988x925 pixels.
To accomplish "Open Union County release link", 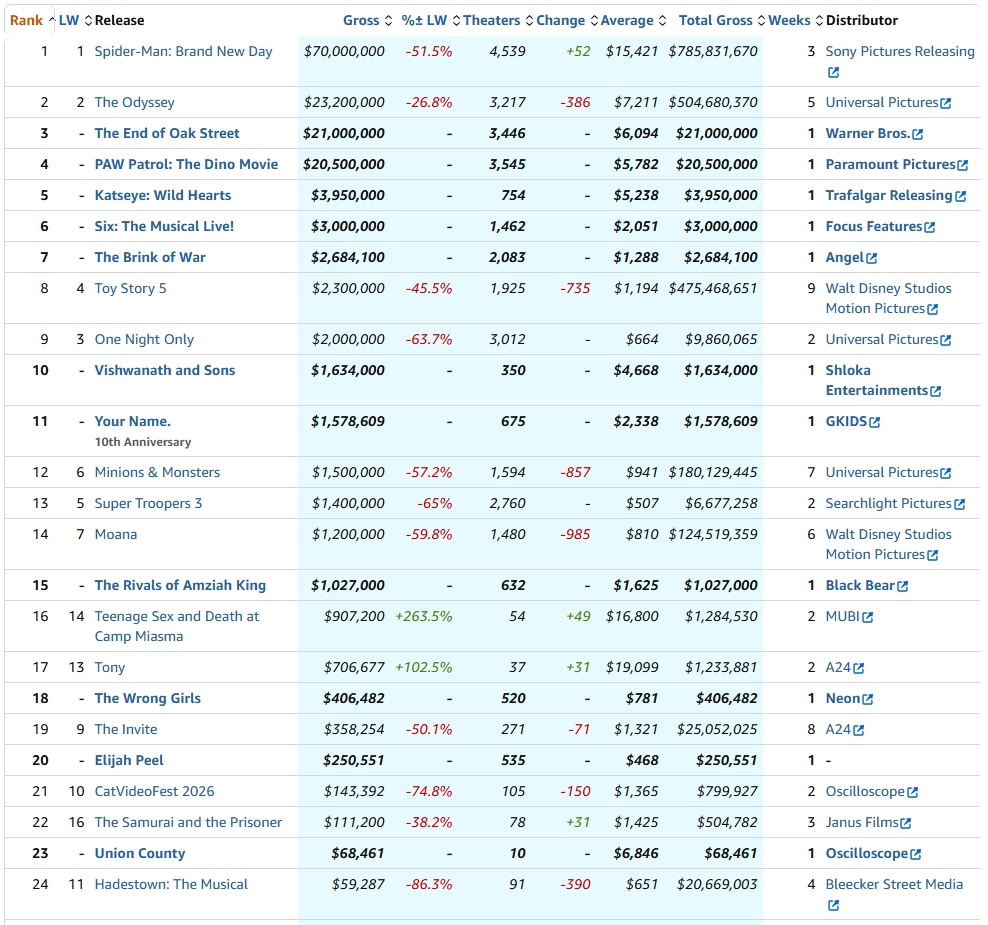I will tap(140, 854).
